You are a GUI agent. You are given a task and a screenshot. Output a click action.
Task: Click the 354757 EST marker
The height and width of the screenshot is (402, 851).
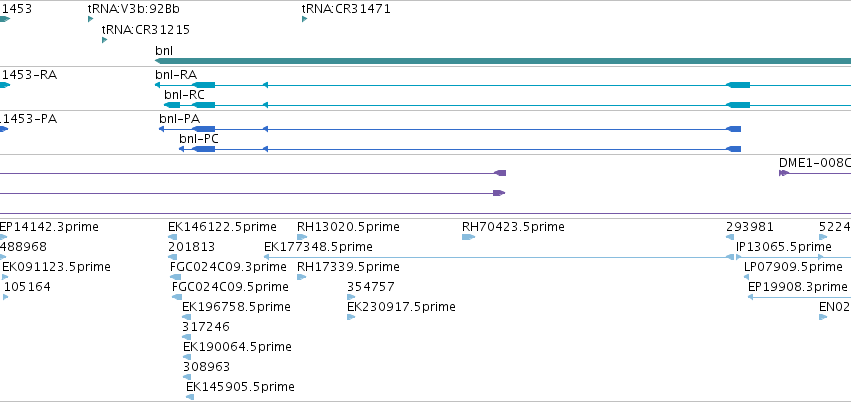pos(351,297)
